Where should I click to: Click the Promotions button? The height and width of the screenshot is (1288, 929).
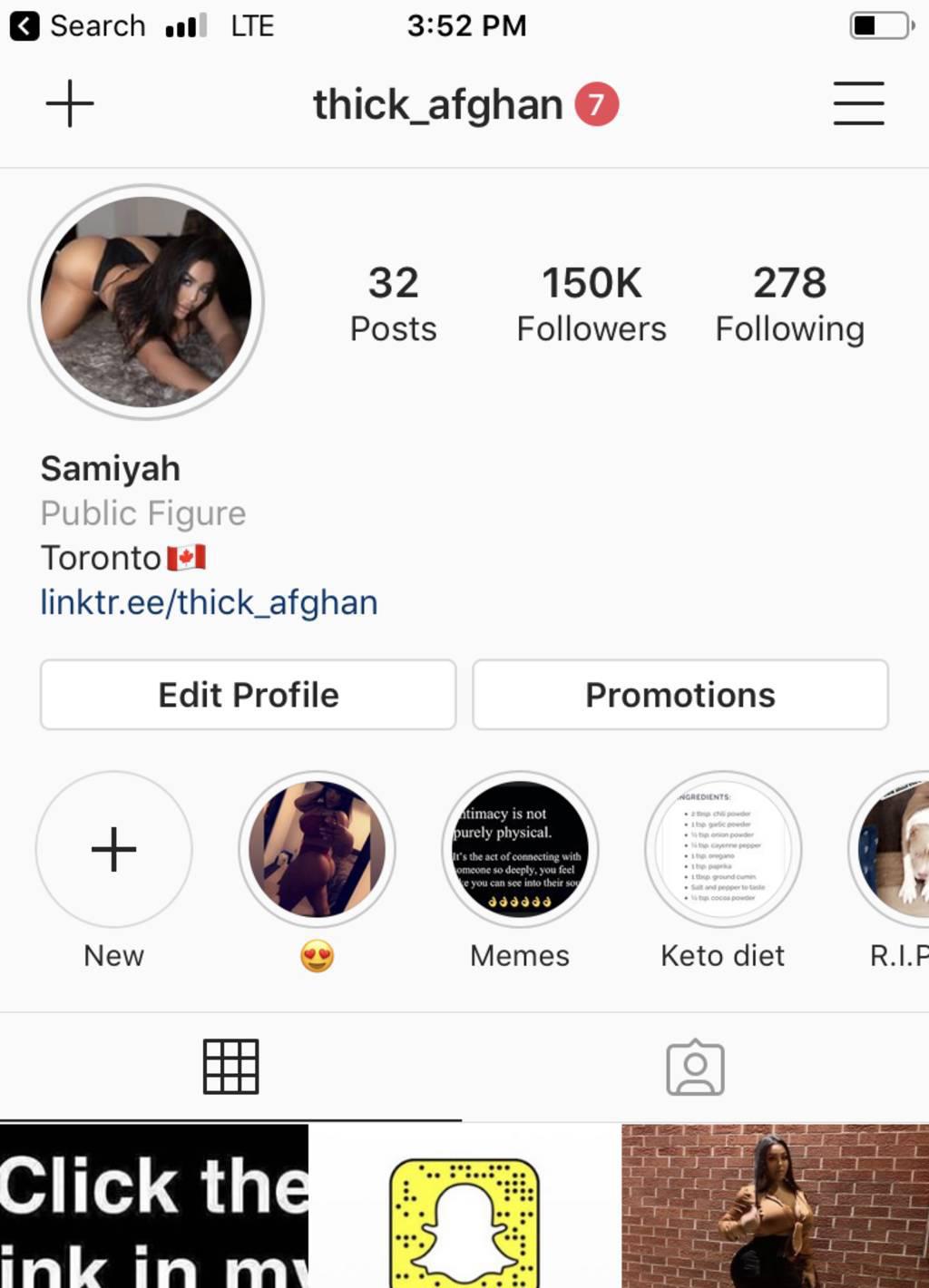pos(680,695)
